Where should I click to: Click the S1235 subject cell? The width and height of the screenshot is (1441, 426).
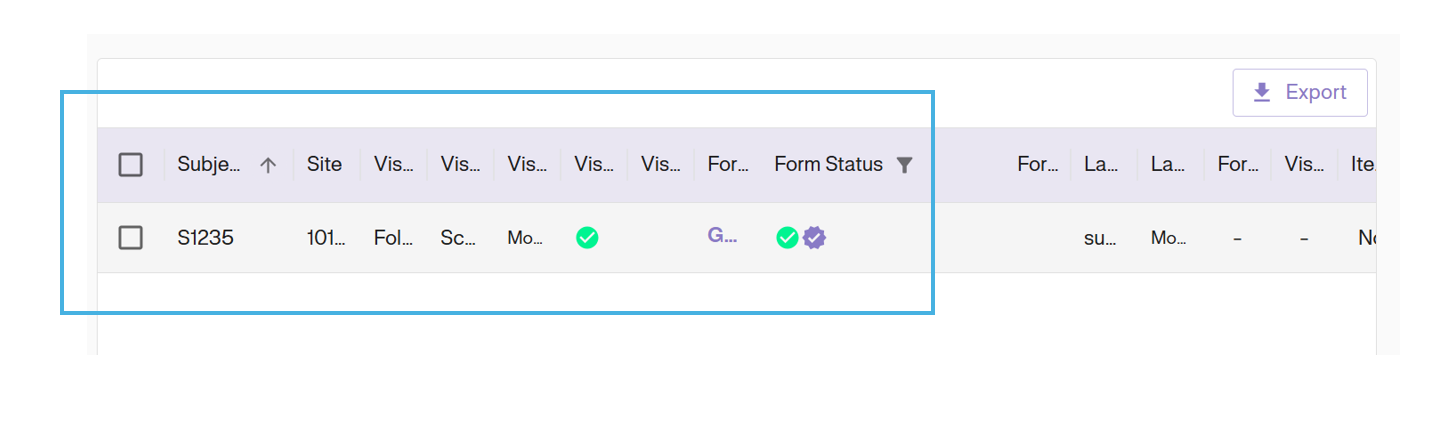[x=205, y=238]
